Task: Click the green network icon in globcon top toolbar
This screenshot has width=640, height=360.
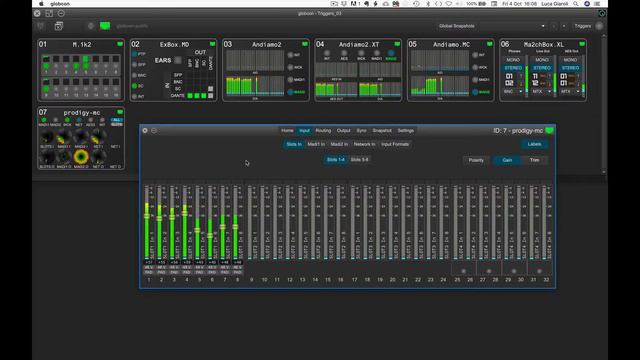Action: point(105,26)
